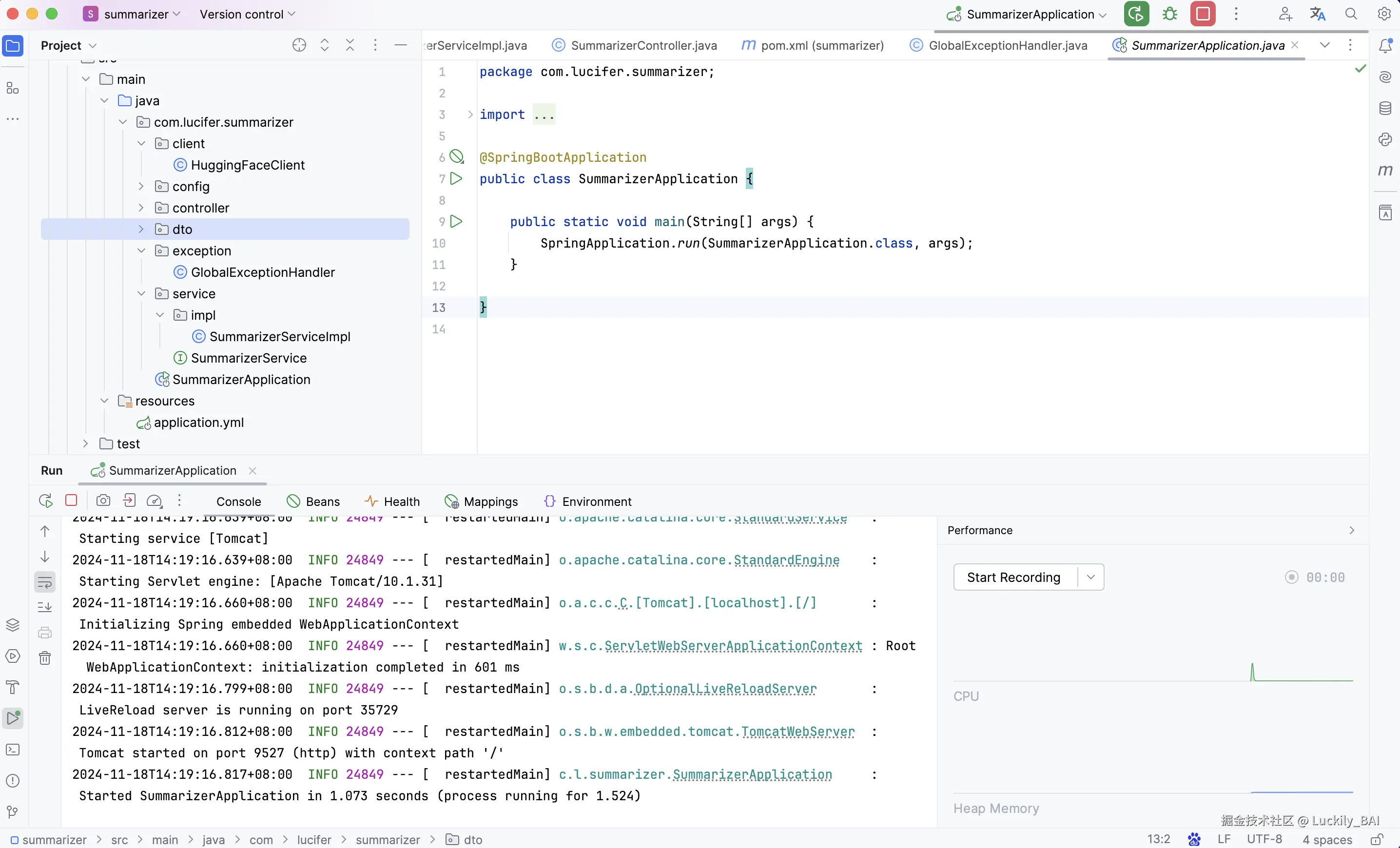1400x848 pixels.
Task: Click the StandardEngine link in console
Action: [x=786, y=560]
